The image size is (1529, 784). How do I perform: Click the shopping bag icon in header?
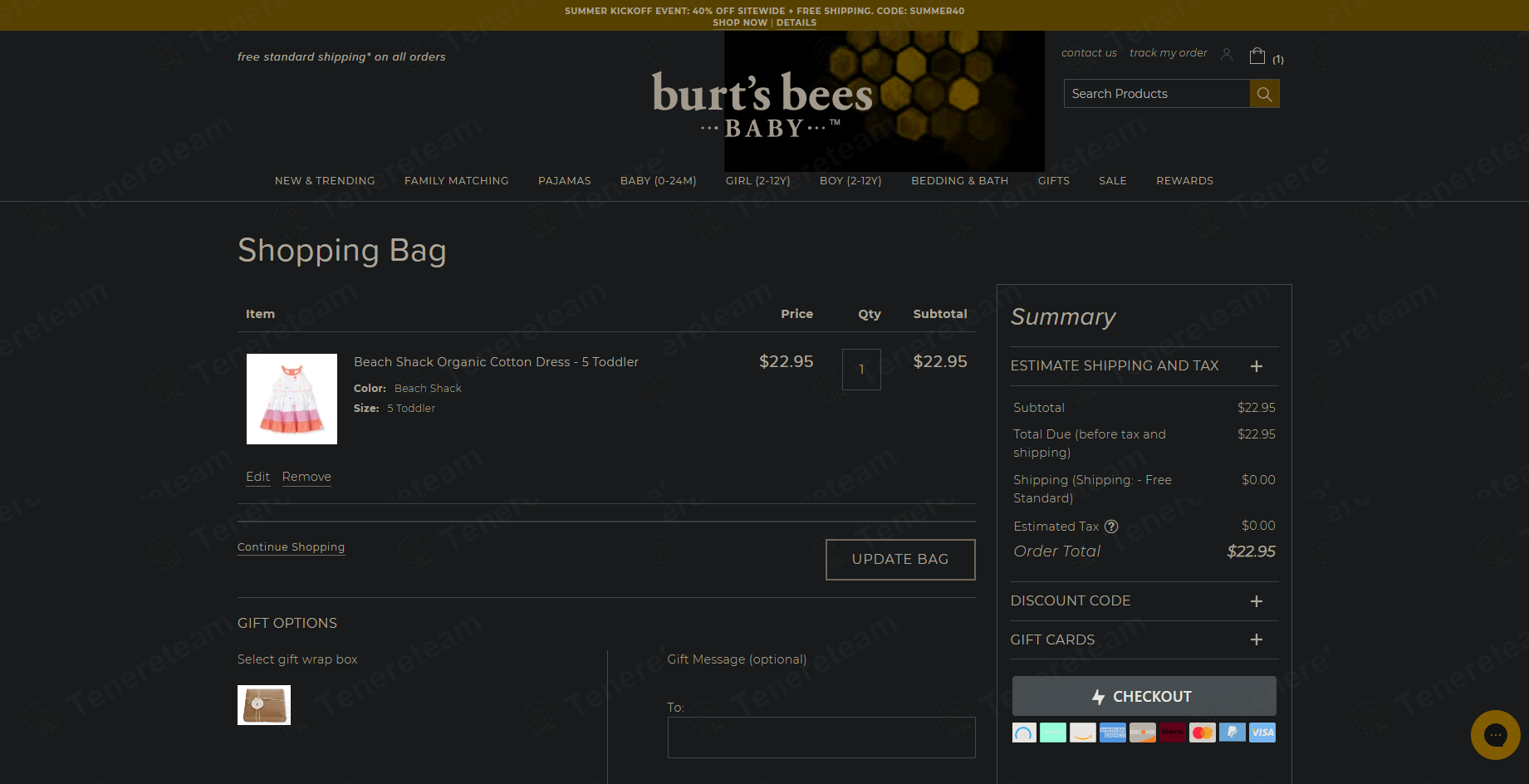(1257, 56)
